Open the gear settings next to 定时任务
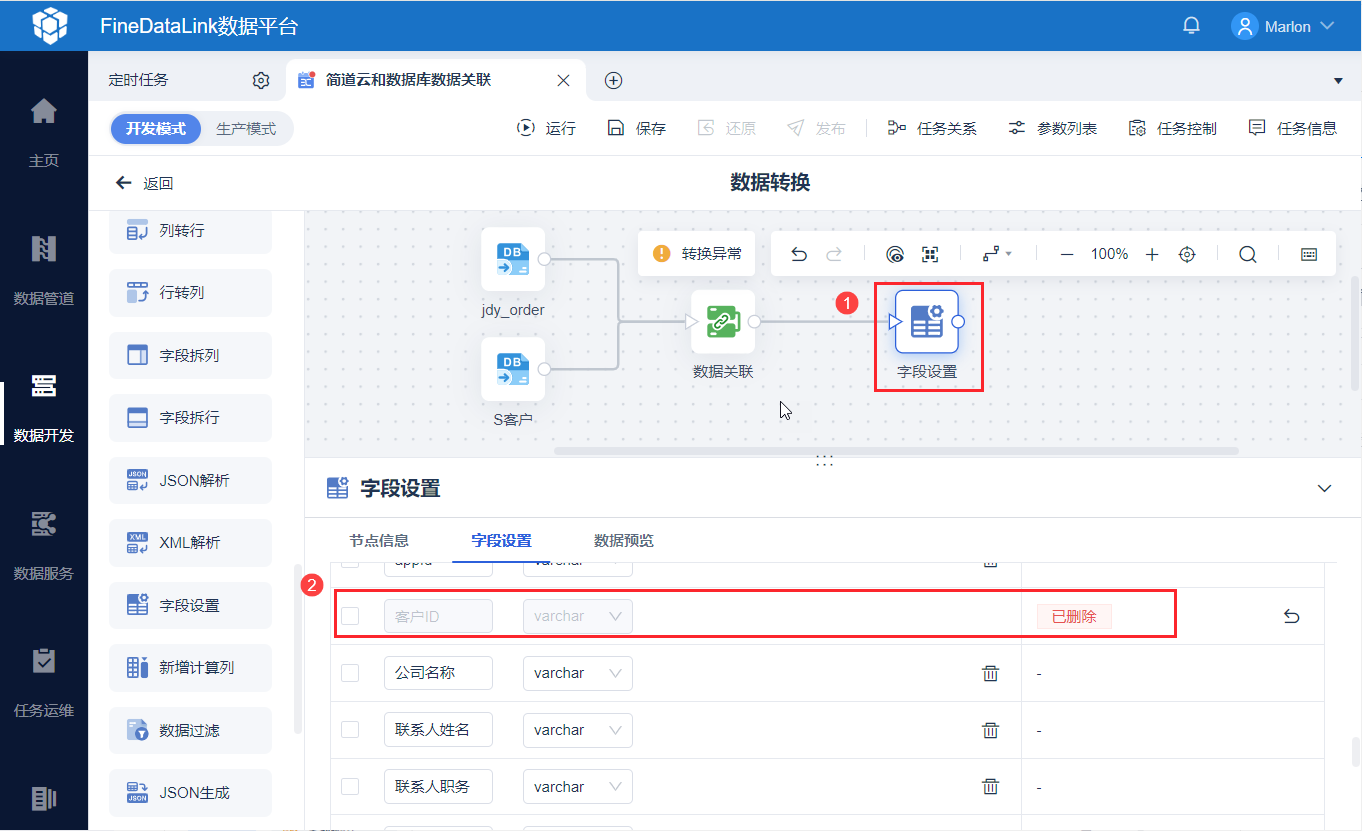1362x831 pixels. point(261,80)
